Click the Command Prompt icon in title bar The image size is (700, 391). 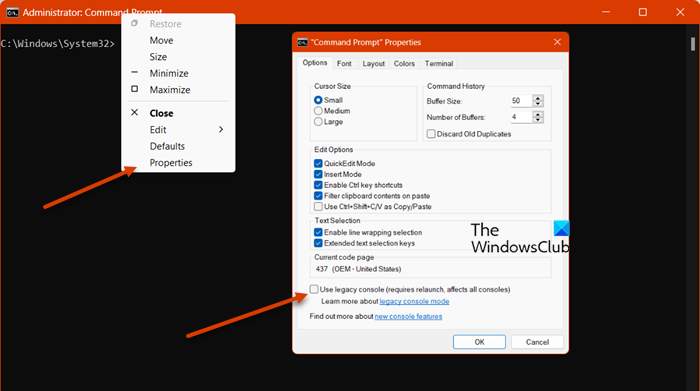tap(12, 12)
